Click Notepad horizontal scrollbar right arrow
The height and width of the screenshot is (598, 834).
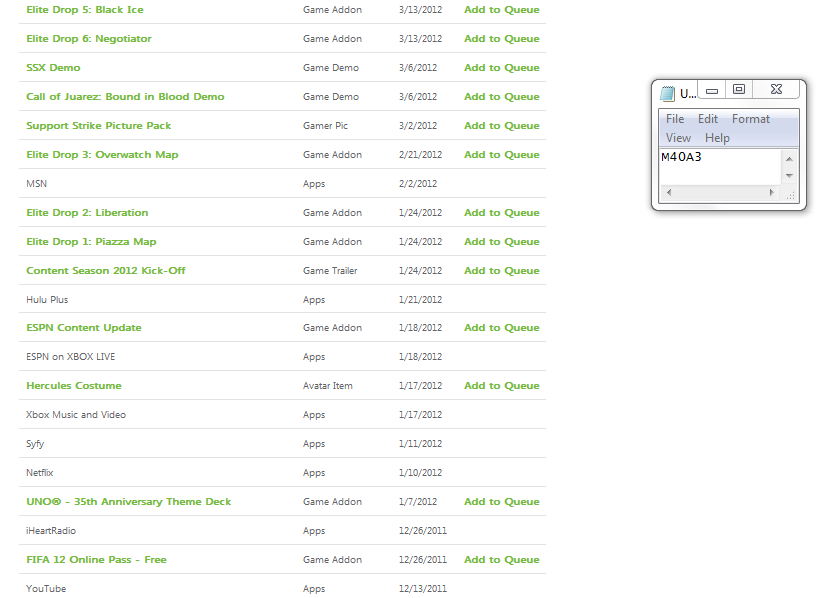click(772, 193)
